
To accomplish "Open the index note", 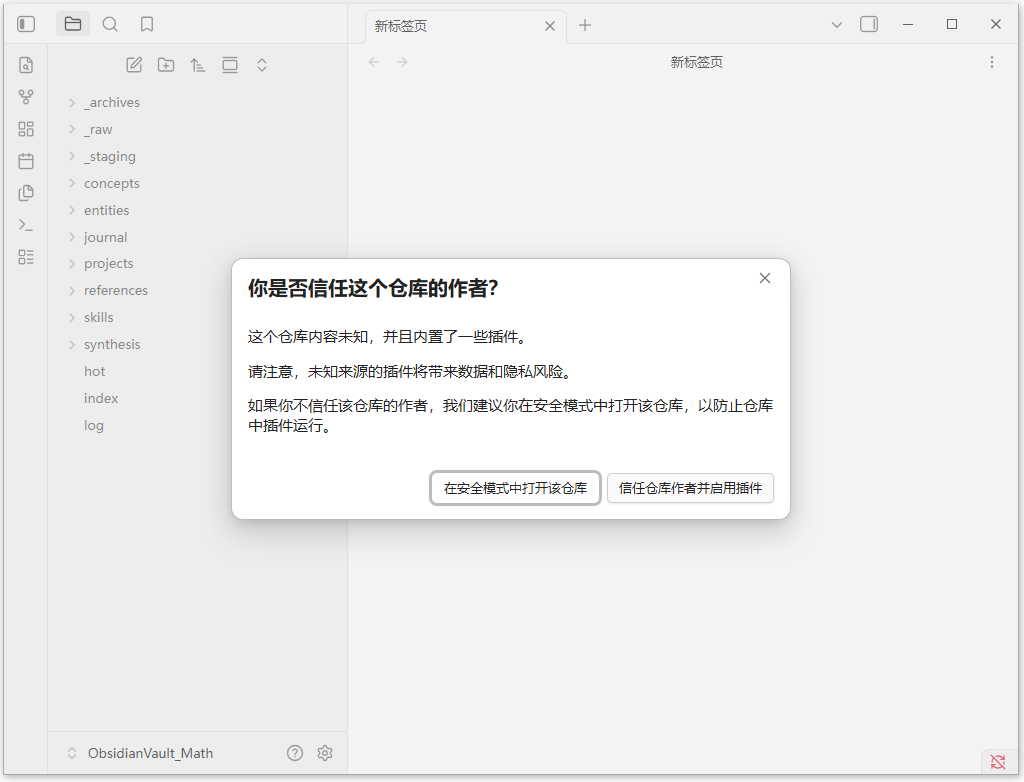I will coord(101,398).
